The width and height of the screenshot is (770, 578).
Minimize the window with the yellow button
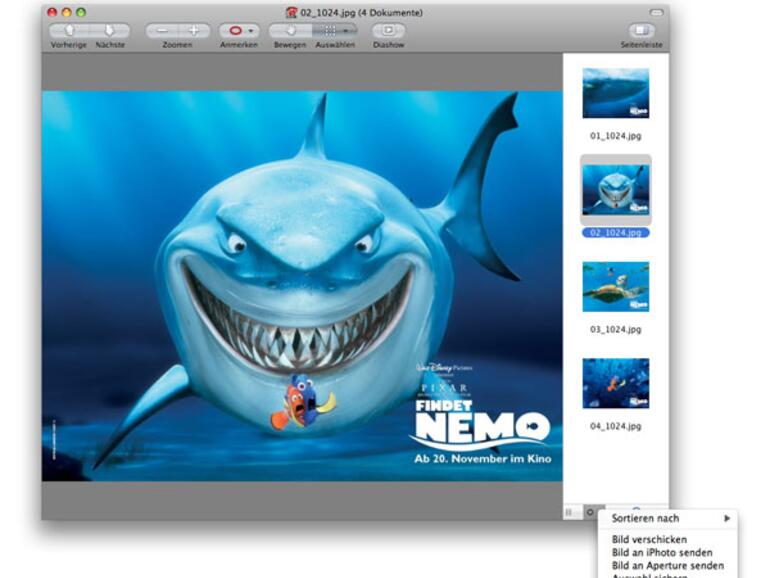click(x=66, y=12)
